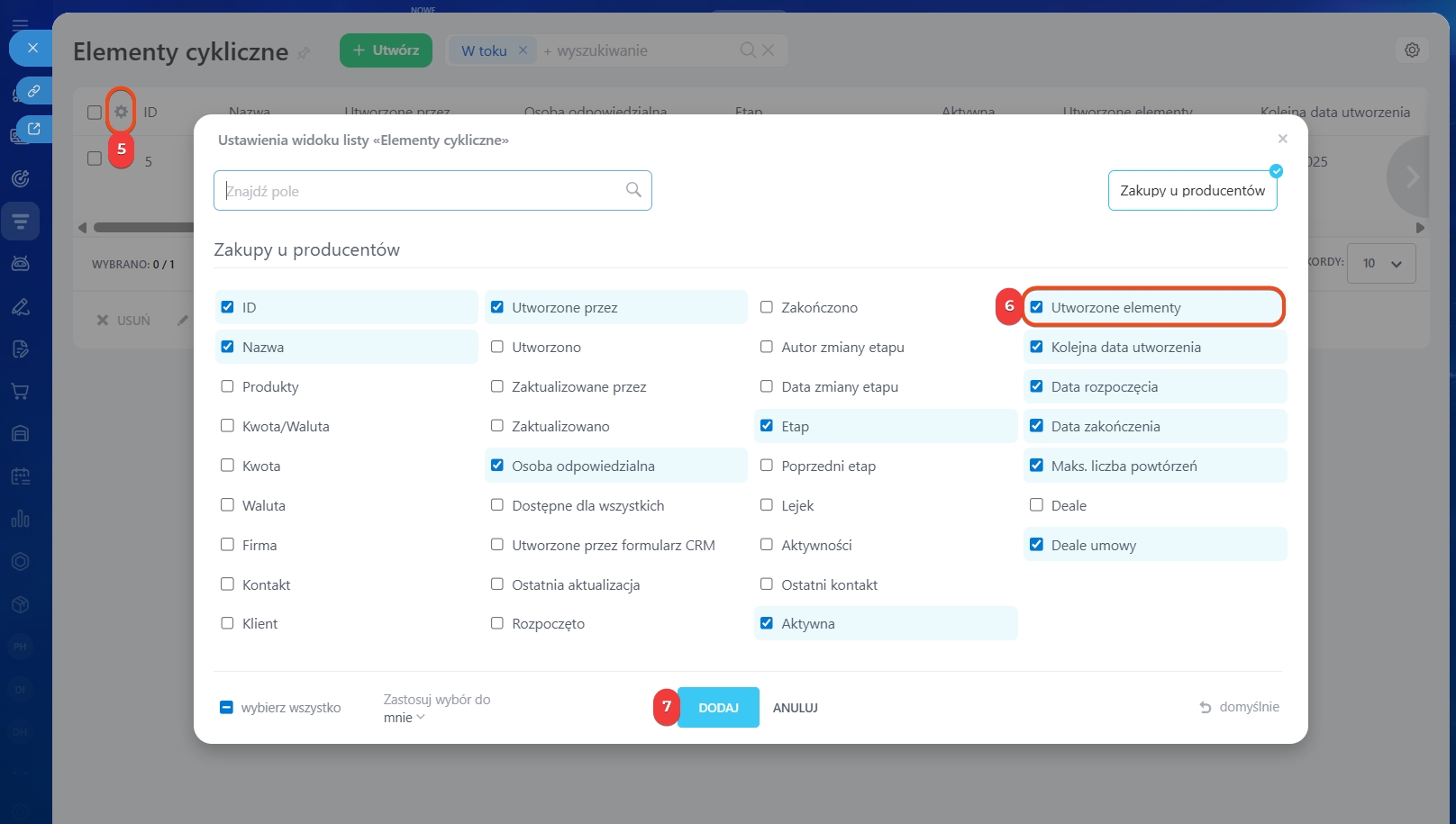Tick the Kwota/Waluta checkbox
This screenshot has width=1456, height=824.
(227, 426)
